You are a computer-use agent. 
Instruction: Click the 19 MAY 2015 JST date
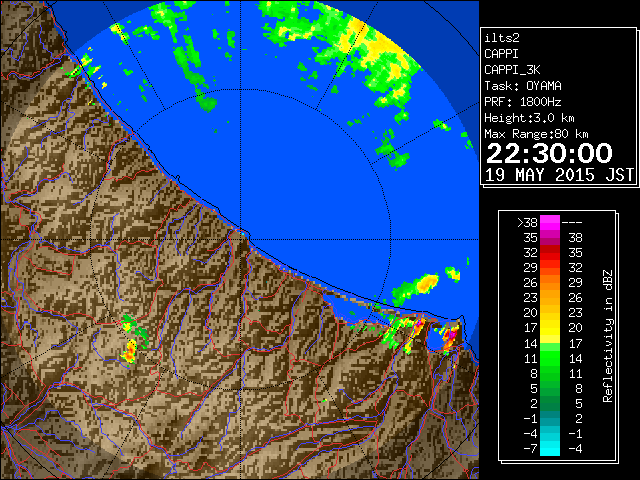pos(559,175)
